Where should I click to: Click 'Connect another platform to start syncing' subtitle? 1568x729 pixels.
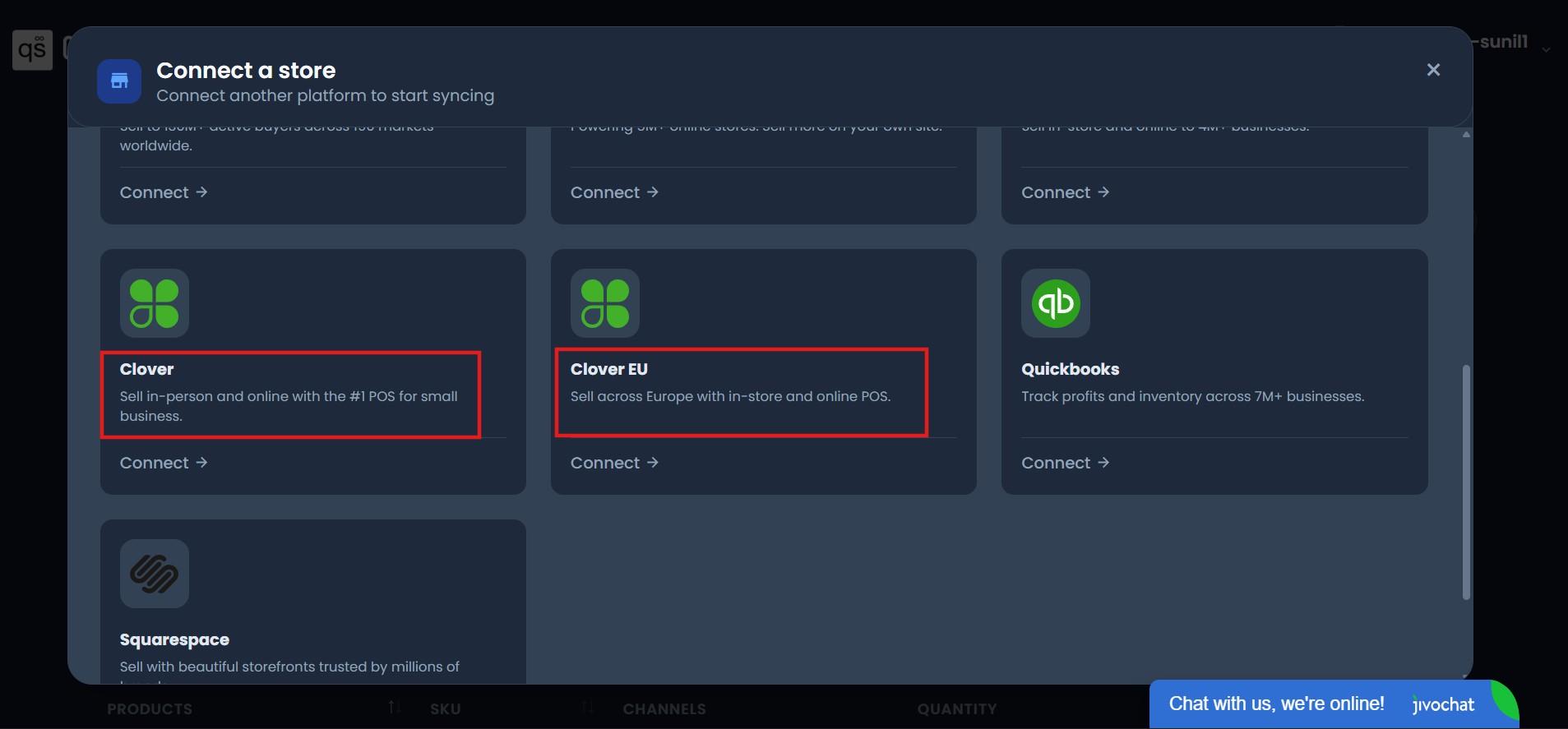click(326, 95)
